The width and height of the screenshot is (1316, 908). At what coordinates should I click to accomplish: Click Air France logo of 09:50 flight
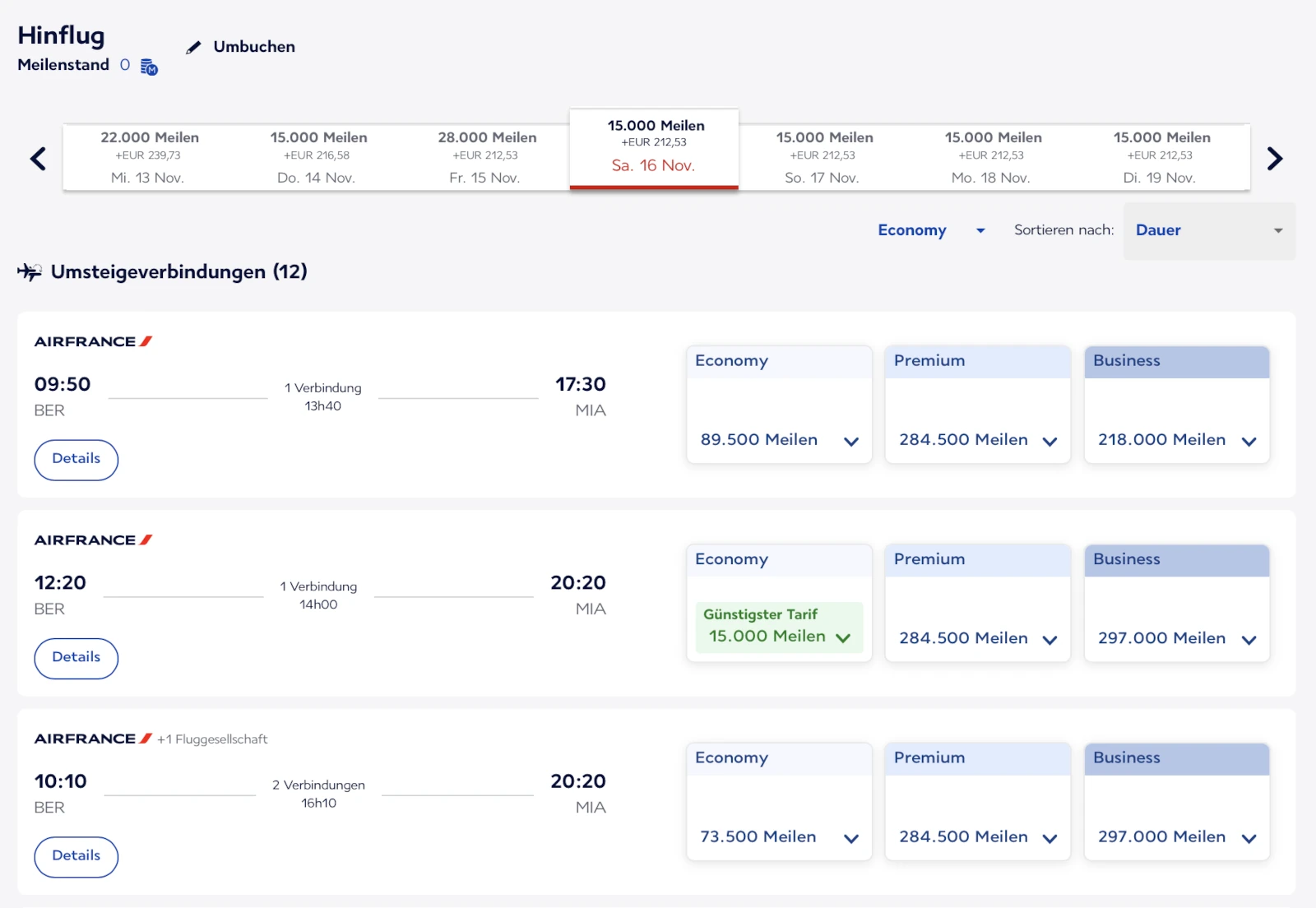[x=93, y=341]
